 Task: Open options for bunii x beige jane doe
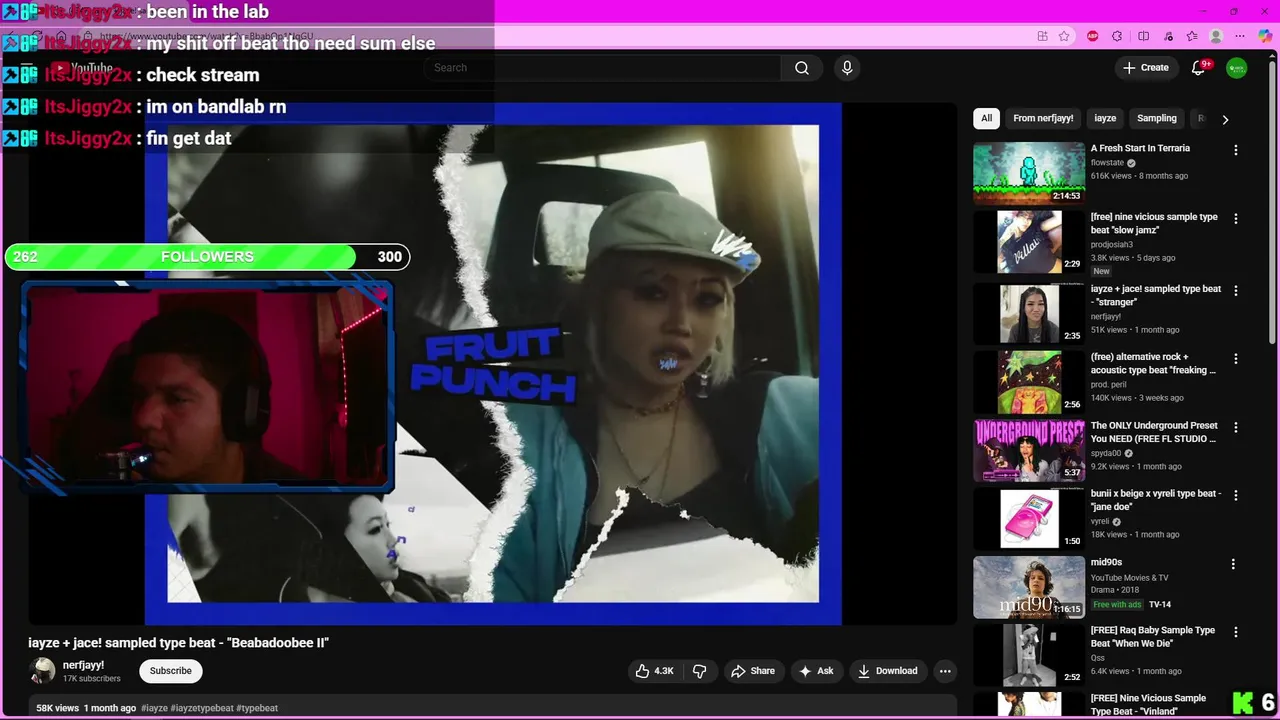1236,495
